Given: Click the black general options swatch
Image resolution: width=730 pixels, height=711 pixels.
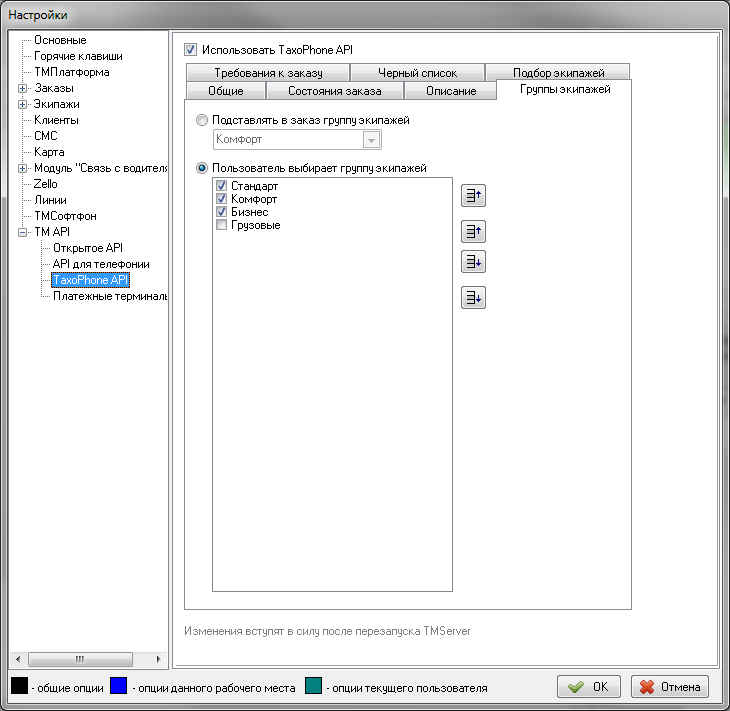Looking at the screenshot, I should tap(20, 686).
